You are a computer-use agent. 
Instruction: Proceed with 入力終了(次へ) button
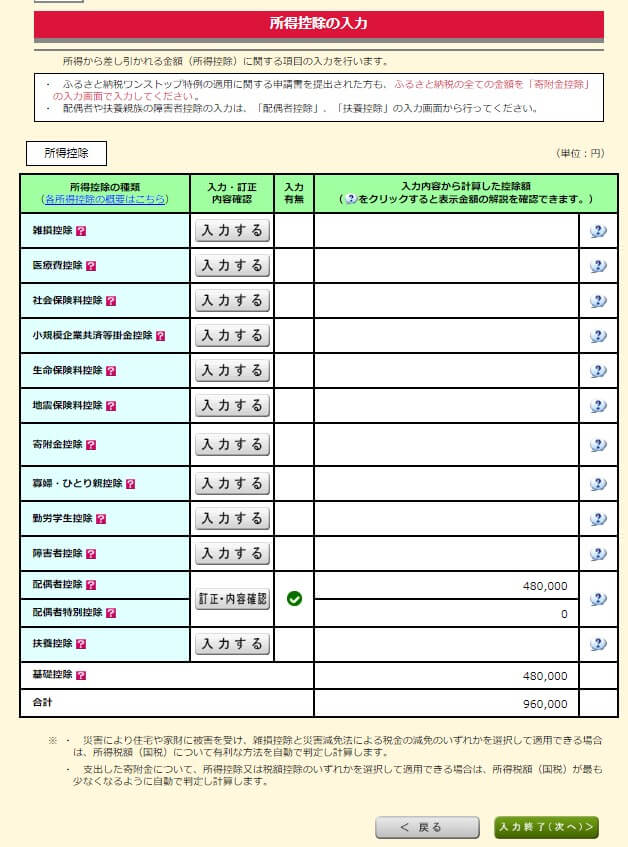546,827
